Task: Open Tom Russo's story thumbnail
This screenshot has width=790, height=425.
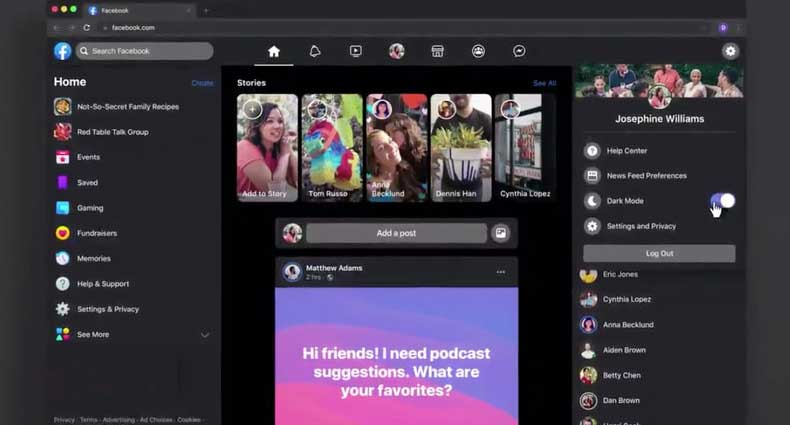Action: 331,147
